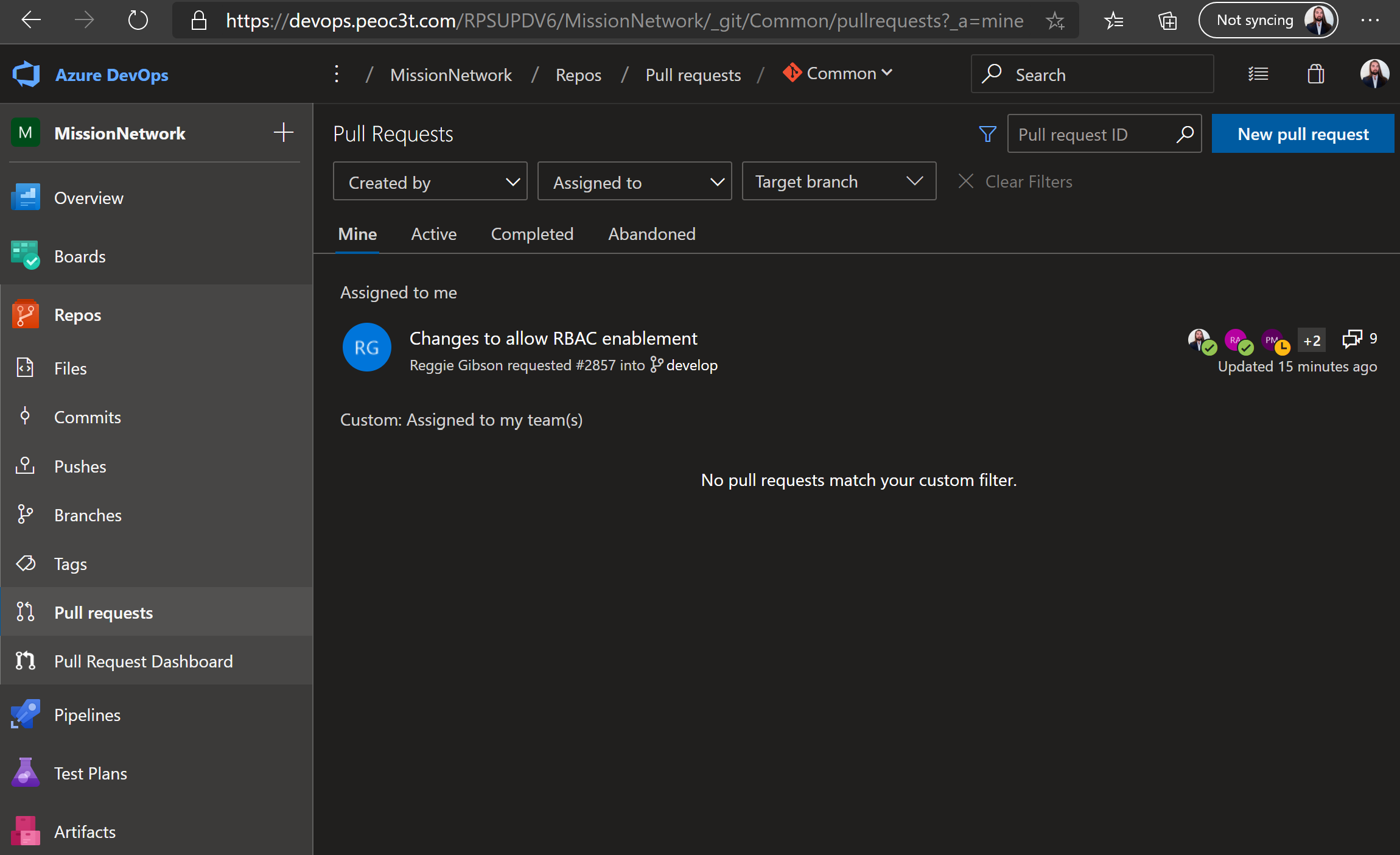Add browser favorite with star icon
The width and height of the screenshot is (1400, 855).
(1055, 21)
